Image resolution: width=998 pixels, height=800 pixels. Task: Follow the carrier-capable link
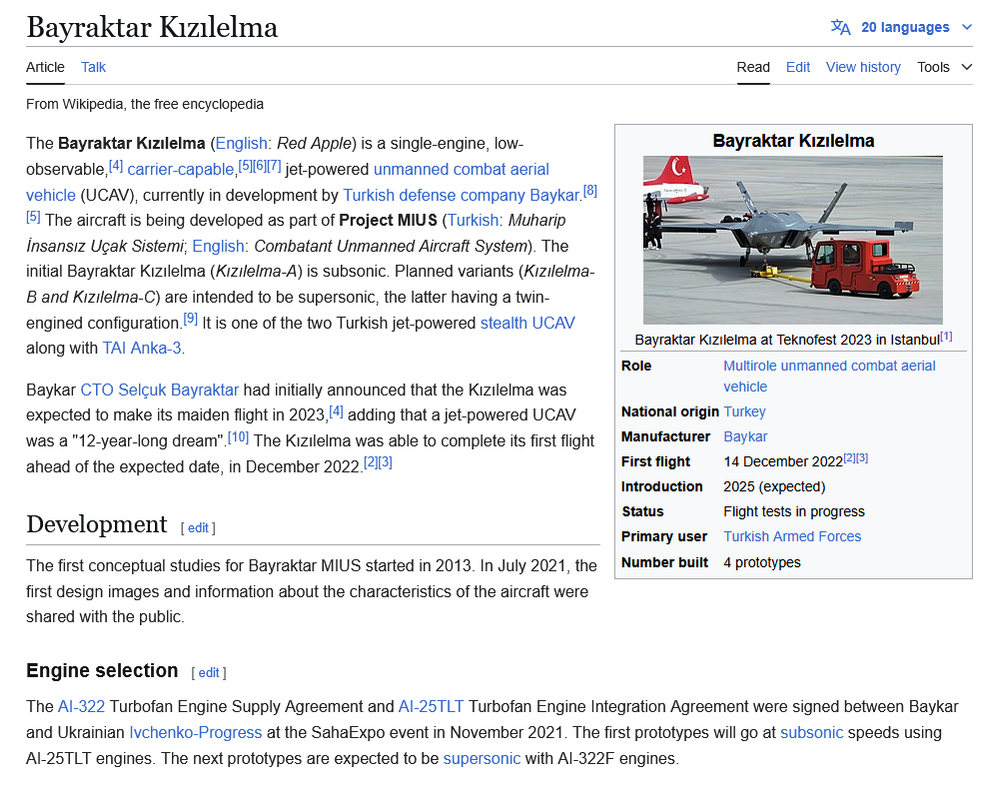tap(181, 169)
